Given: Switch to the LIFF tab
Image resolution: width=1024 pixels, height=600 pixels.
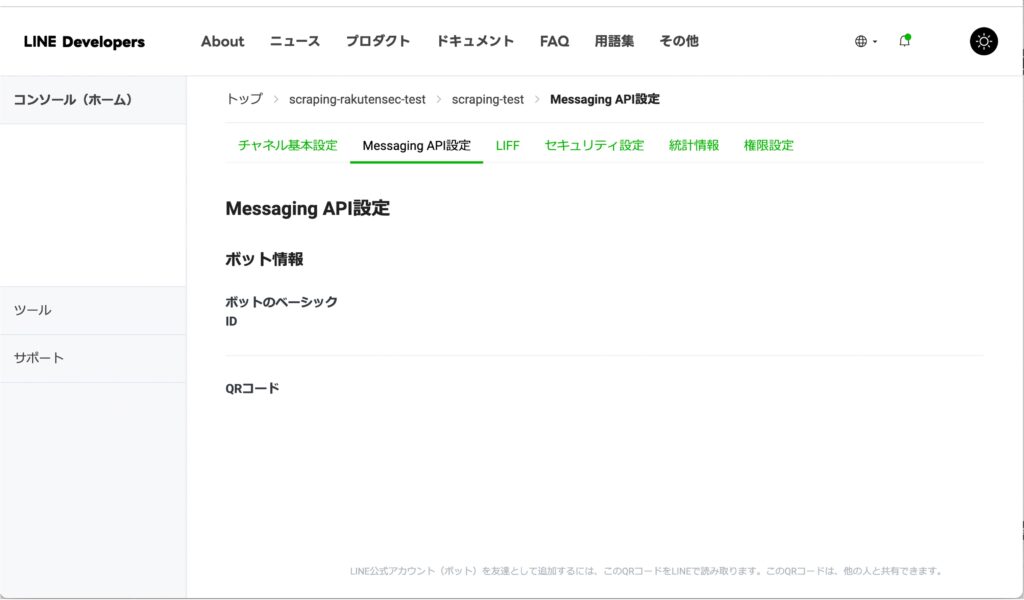Looking at the screenshot, I should (507, 145).
